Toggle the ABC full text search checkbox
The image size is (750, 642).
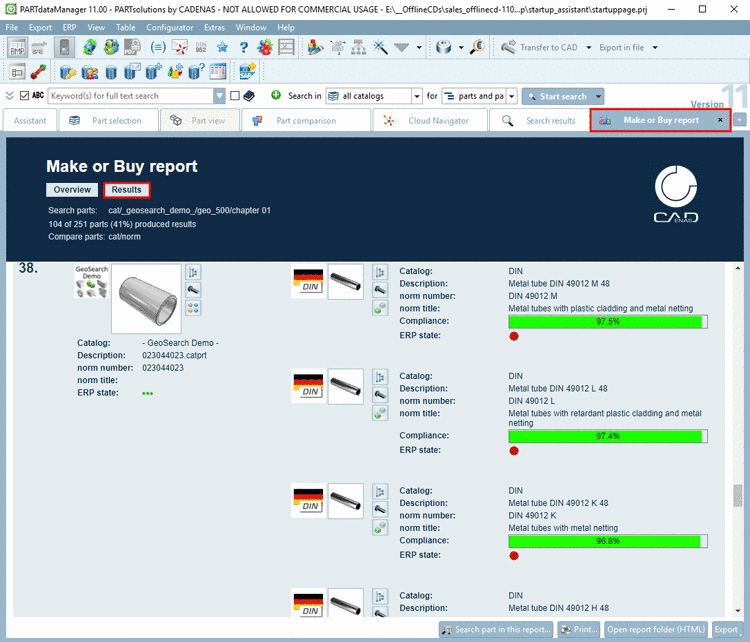pyautogui.click(x=24, y=96)
